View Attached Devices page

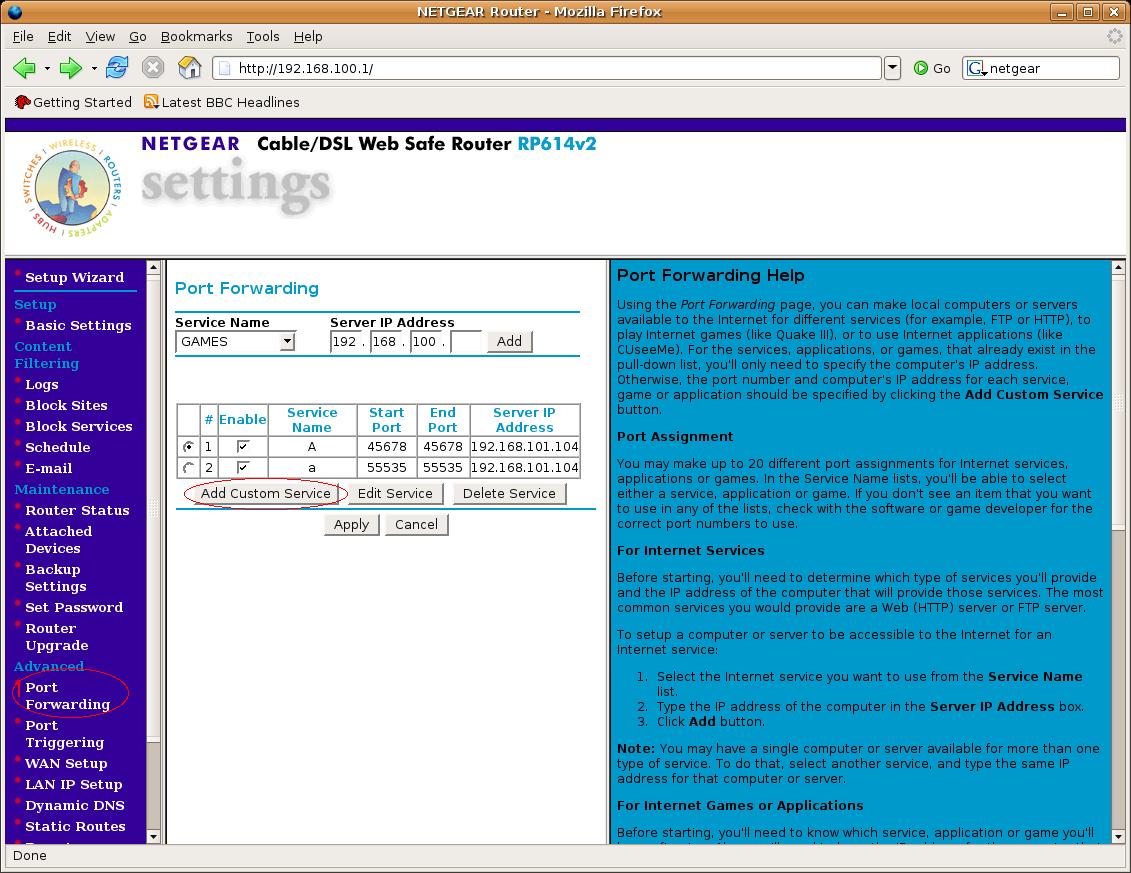[x=58, y=540]
